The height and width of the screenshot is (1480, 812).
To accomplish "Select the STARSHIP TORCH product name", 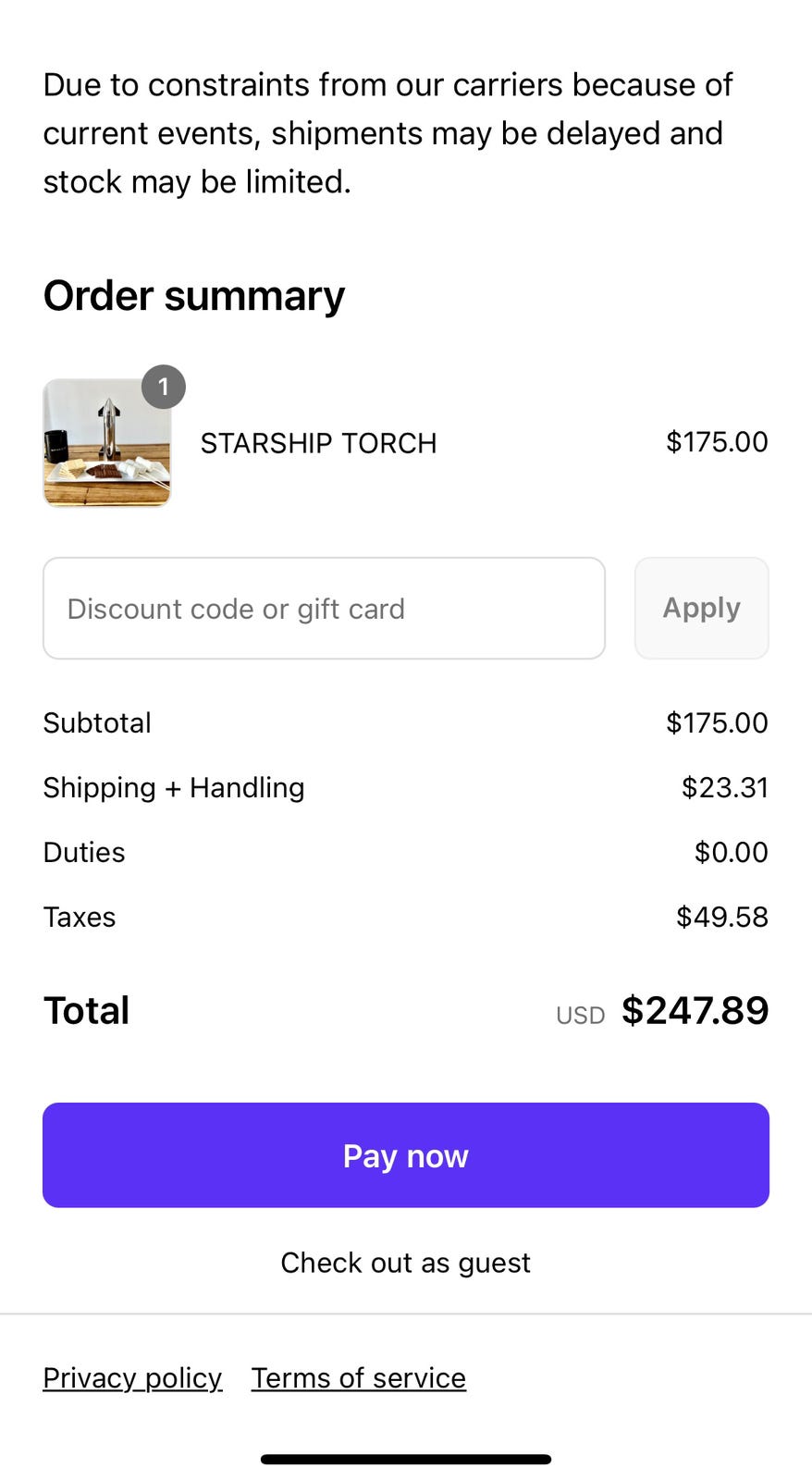I will (318, 443).
